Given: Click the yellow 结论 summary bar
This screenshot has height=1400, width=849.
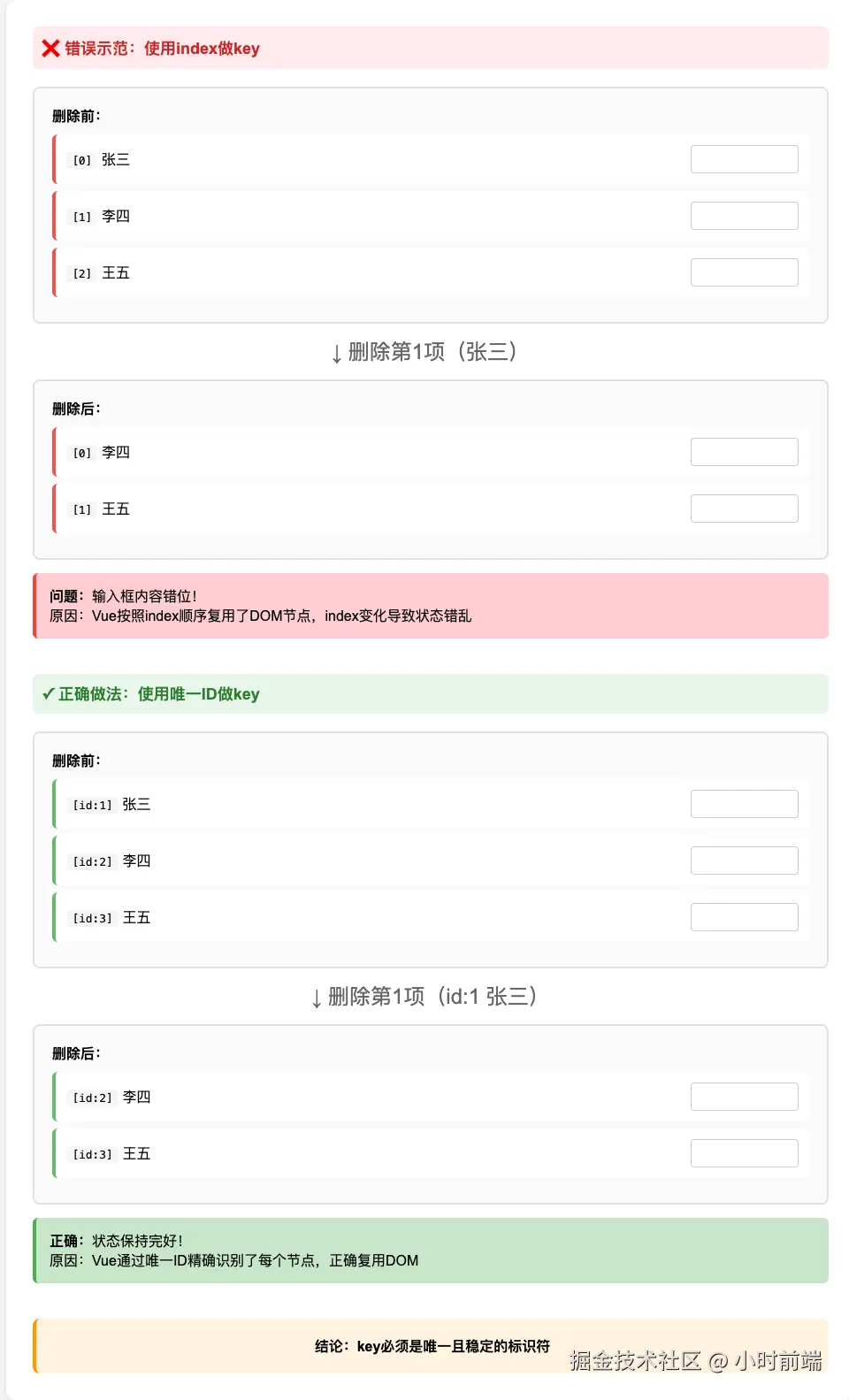Looking at the screenshot, I should (x=431, y=1346).
